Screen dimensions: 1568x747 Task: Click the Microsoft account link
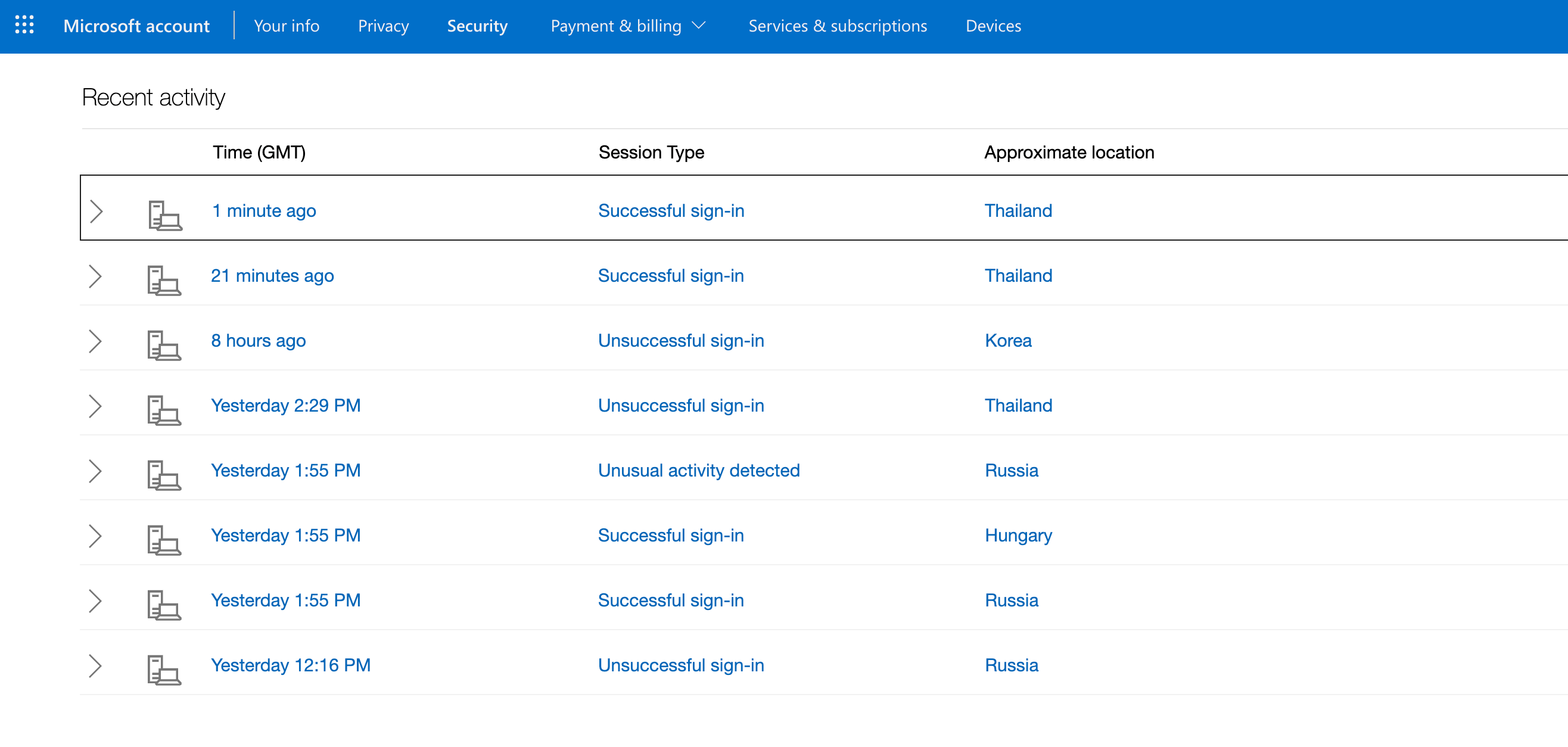pos(136,26)
